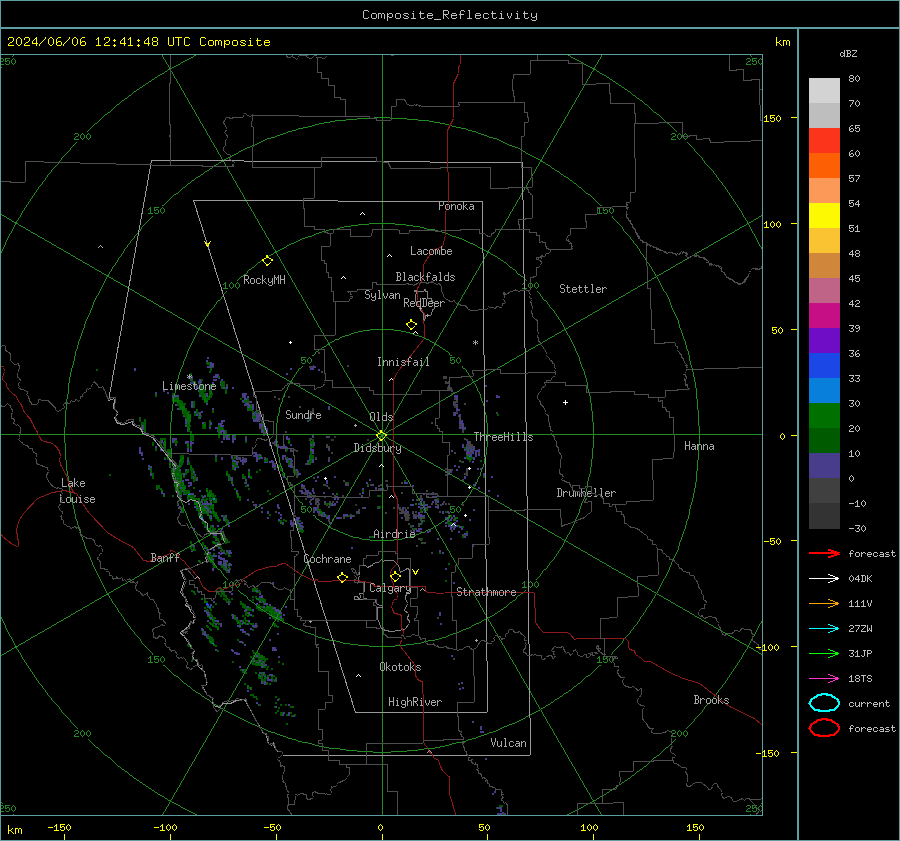Click the Okotoks city label
The width and height of the screenshot is (900, 841).
400,667
